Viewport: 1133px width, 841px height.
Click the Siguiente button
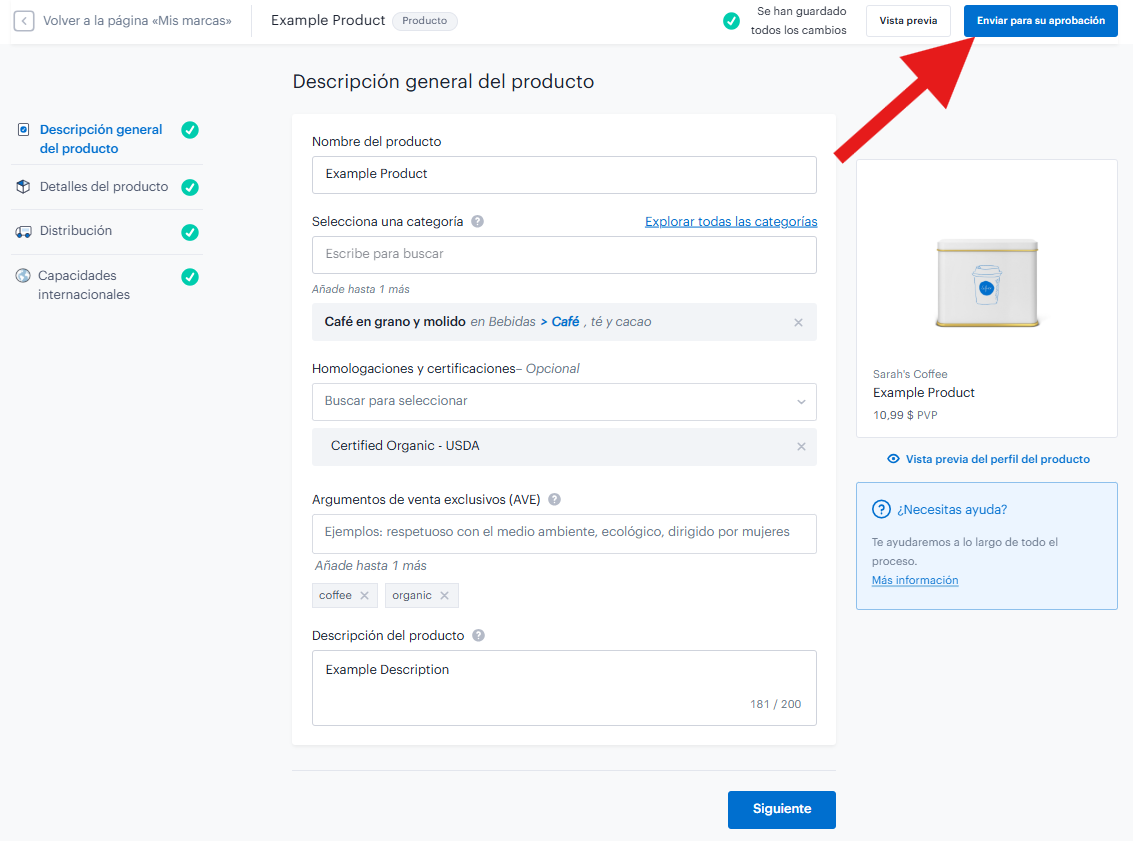click(781, 810)
